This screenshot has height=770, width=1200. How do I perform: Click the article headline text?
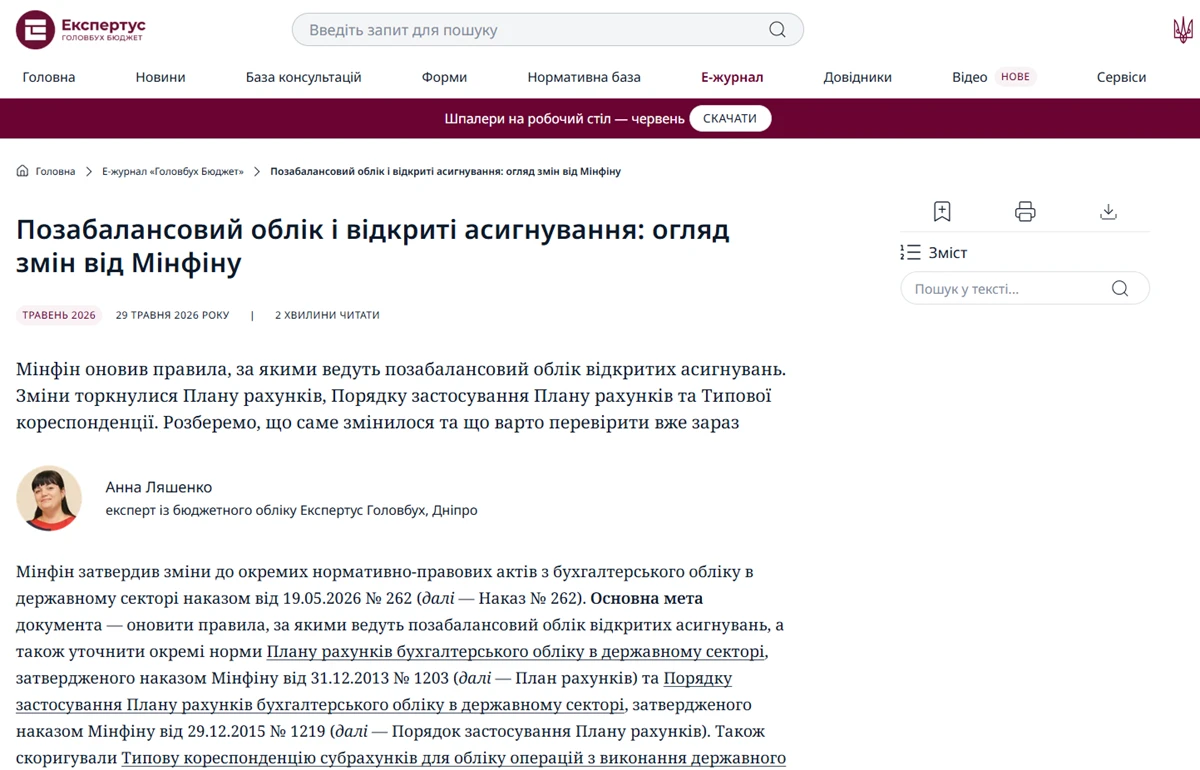373,246
